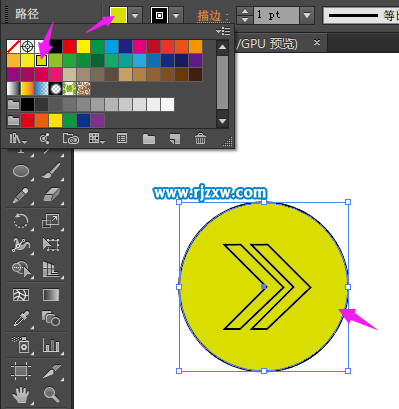Open the Show Swatch Kinds menu
The image size is (399, 409).
pos(97,138)
